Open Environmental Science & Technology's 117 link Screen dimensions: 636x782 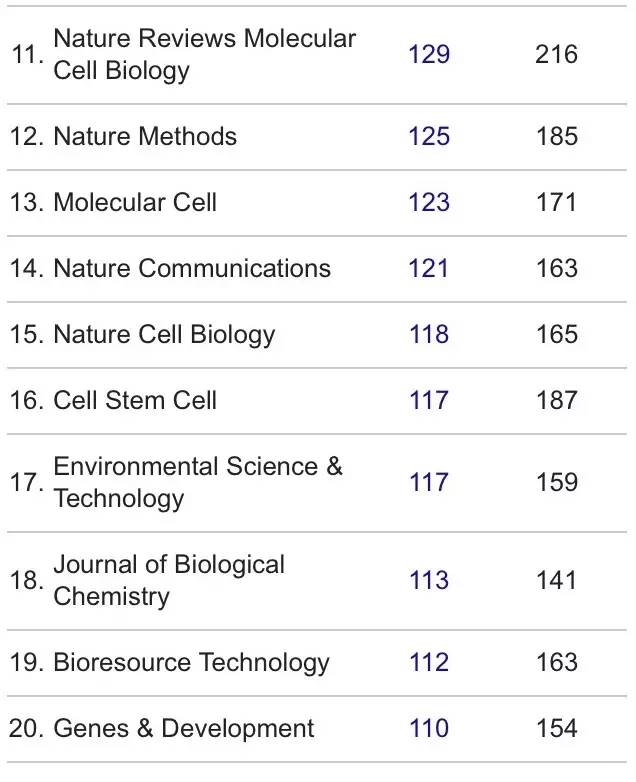click(429, 482)
